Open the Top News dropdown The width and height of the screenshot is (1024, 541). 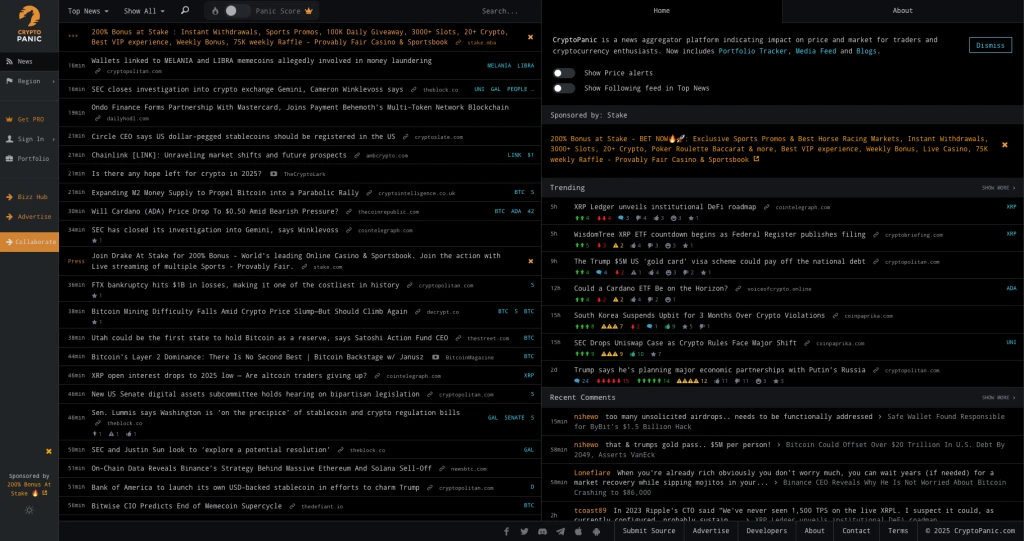pyautogui.click(x=89, y=11)
